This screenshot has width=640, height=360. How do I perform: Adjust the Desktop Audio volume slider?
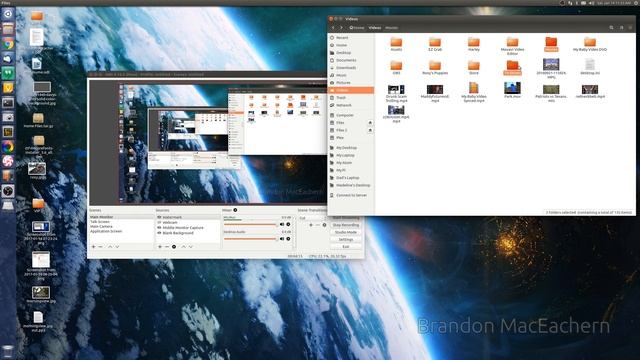(x=251, y=239)
